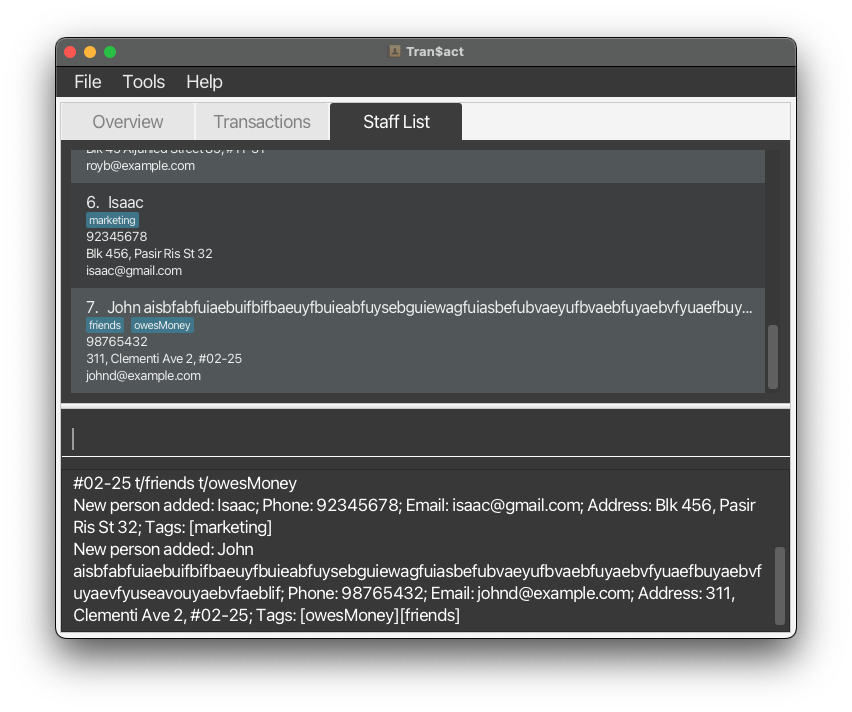Click address Blk 456, Pasir Ris St 32
Screen dimensions: 852x712
[149, 254]
